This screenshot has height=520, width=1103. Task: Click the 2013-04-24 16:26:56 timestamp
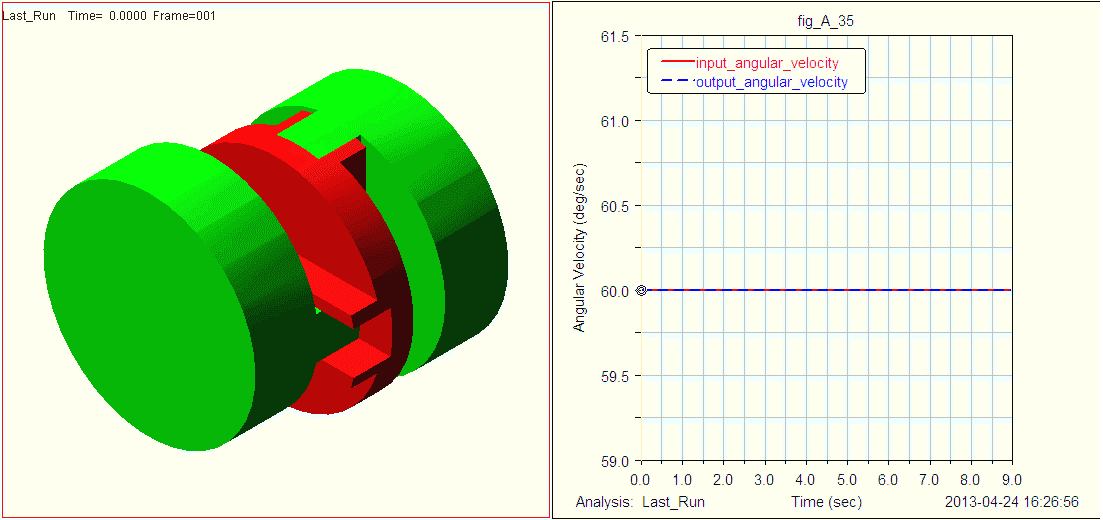tap(1012, 502)
